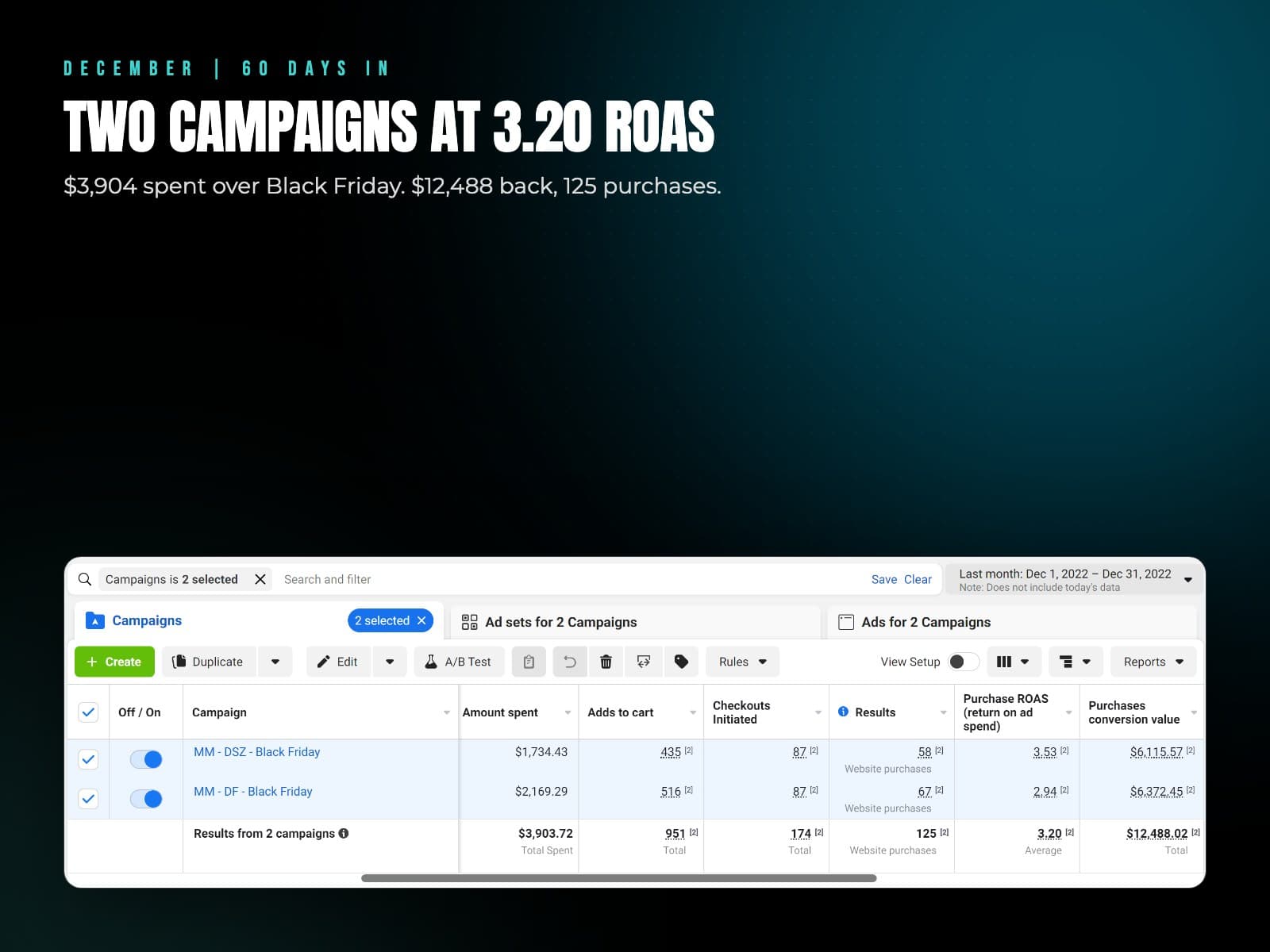
Task: Open MM - DSZ - Black Friday campaign
Action: pos(256,752)
